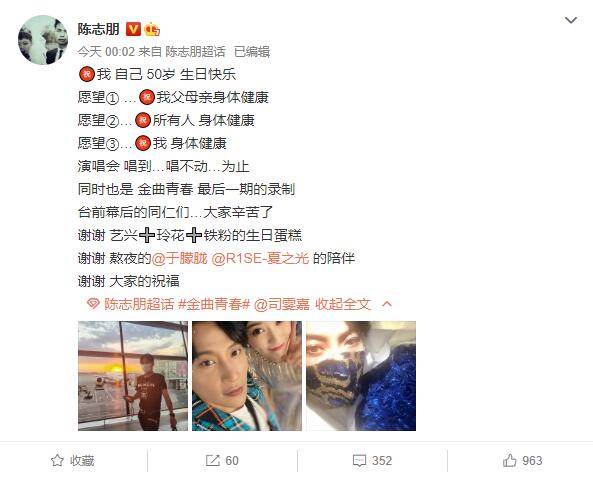The image size is (593, 478).
Task: Click the super topic diamond icon
Action: pyautogui.click(x=93, y=304)
